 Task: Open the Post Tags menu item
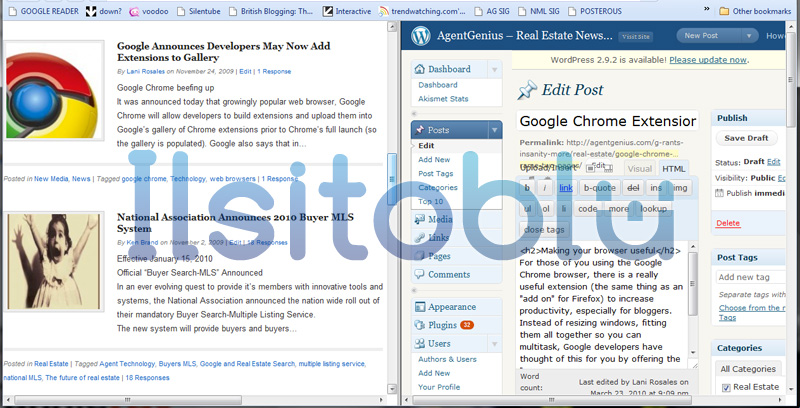click(436, 173)
